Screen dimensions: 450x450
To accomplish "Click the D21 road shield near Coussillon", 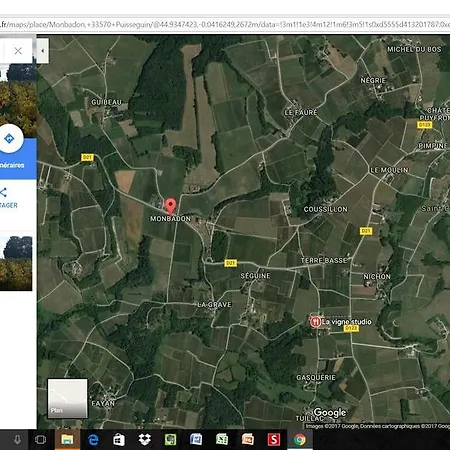I will (366, 231).
